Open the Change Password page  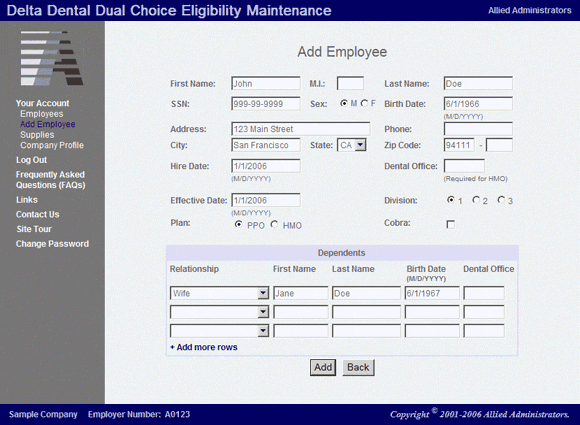(52, 244)
